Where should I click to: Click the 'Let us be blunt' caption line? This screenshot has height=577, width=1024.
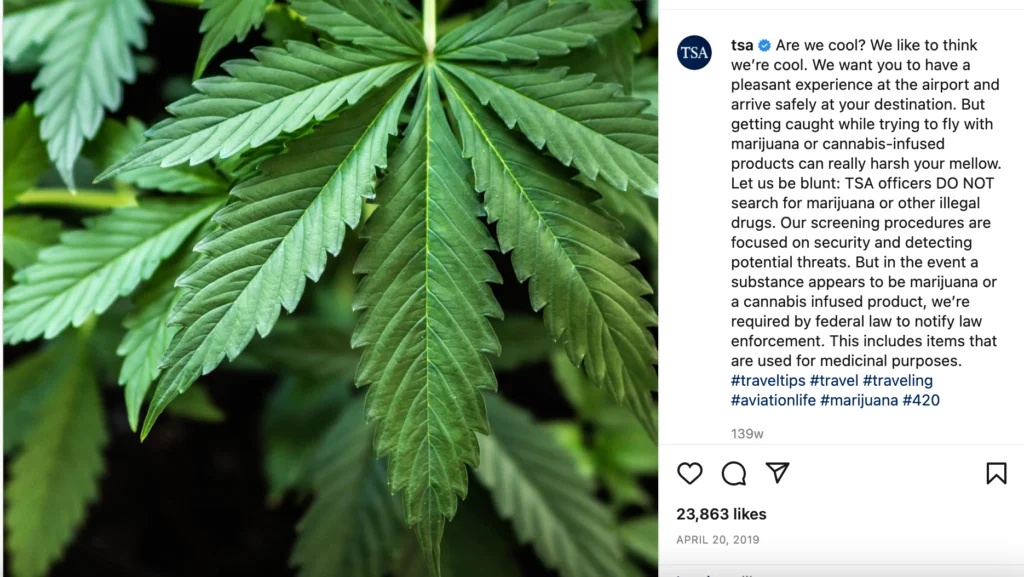pyautogui.click(x=862, y=183)
